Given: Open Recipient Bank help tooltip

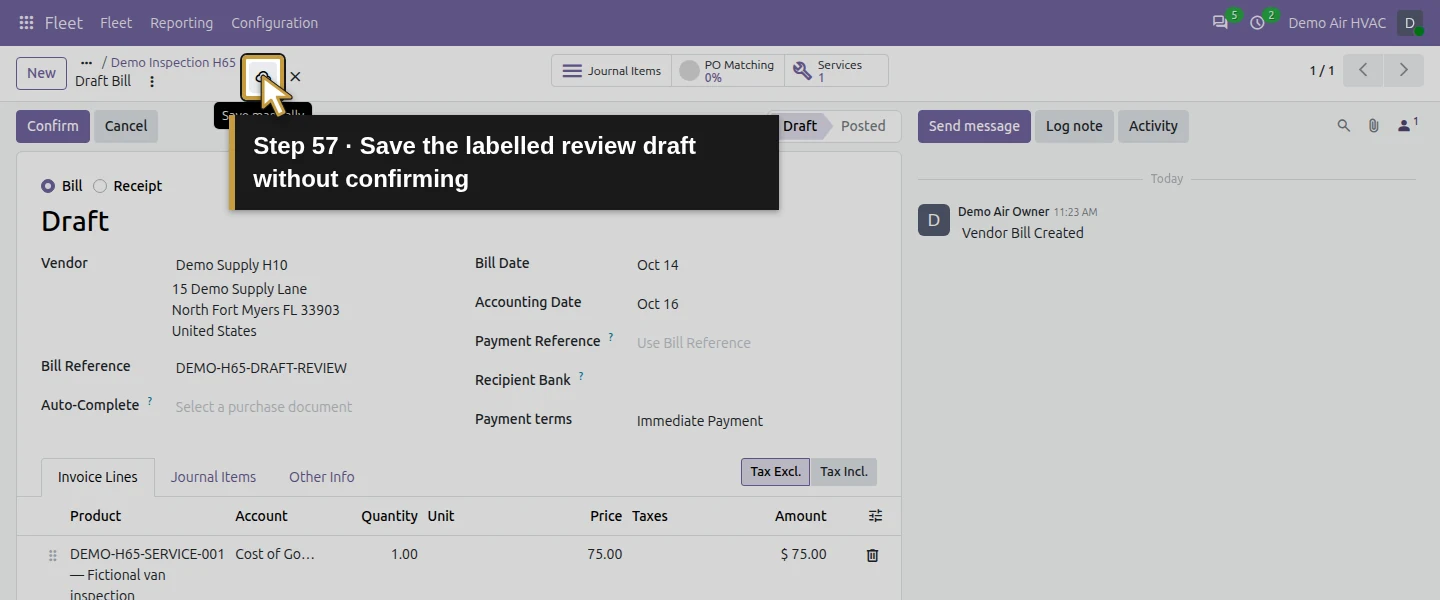Looking at the screenshot, I should pyautogui.click(x=581, y=376).
